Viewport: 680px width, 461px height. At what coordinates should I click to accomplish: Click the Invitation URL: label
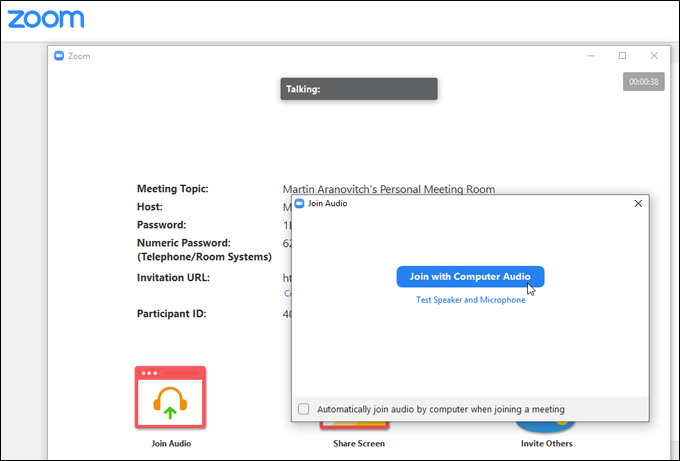click(173, 278)
